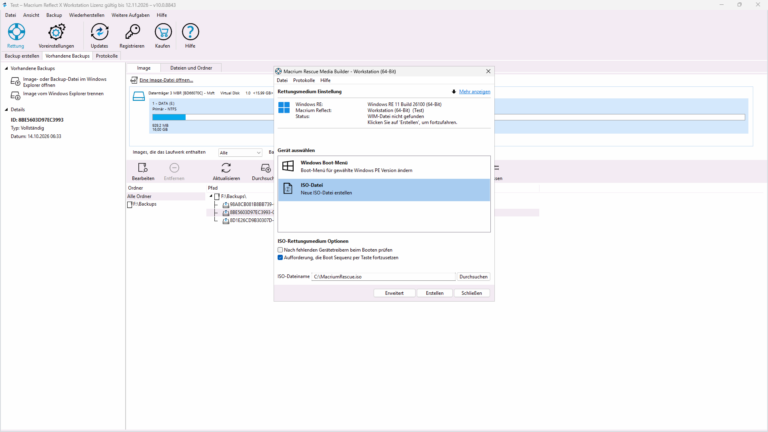Click the Erstellen button
The height and width of the screenshot is (432, 768).
pyautogui.click(x=434, y=293)
